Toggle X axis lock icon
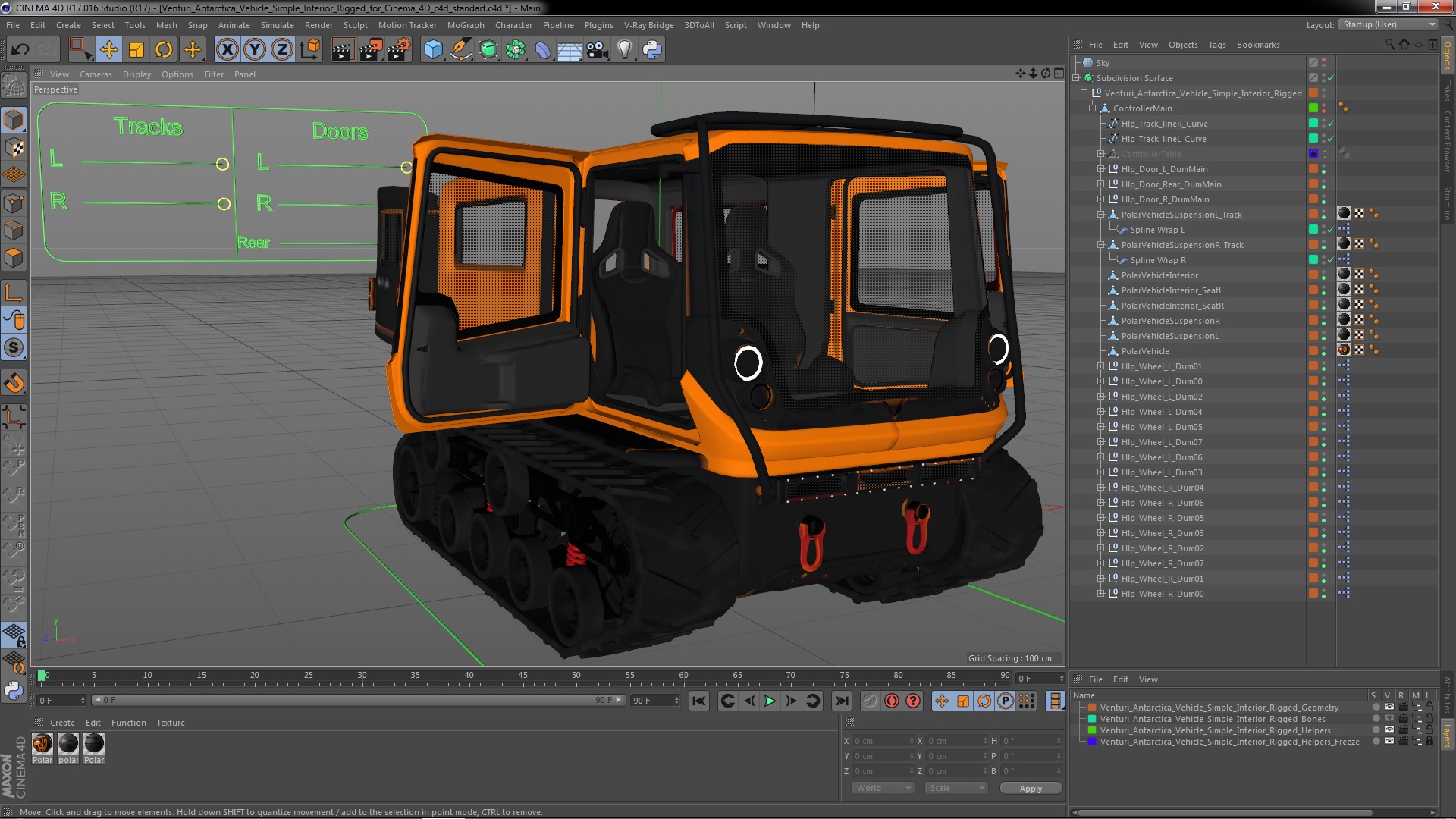The width and height of the screenshot is (1456, 819). (x=227, y=50)
